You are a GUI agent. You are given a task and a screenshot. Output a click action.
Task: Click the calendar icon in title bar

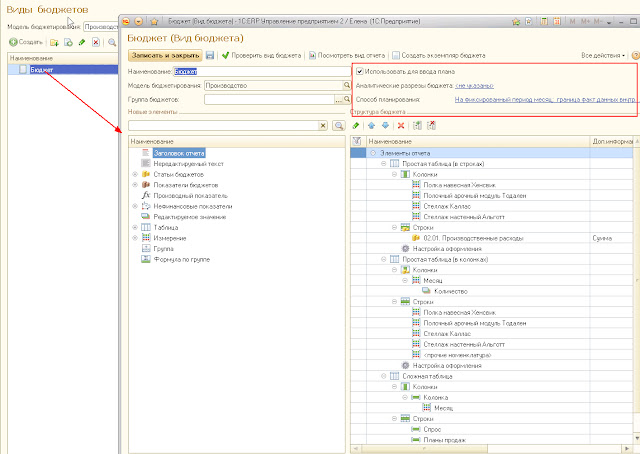click(557, 21)
